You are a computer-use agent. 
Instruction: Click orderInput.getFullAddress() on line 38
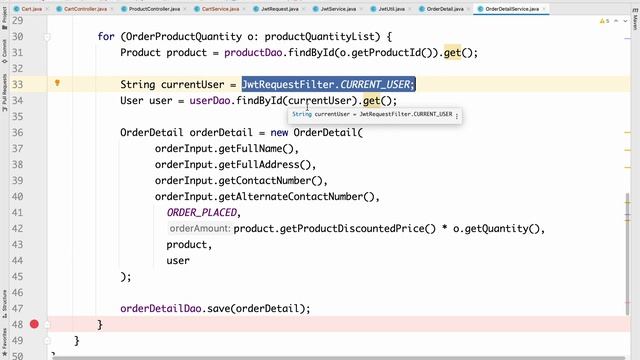tap(232, 164)
